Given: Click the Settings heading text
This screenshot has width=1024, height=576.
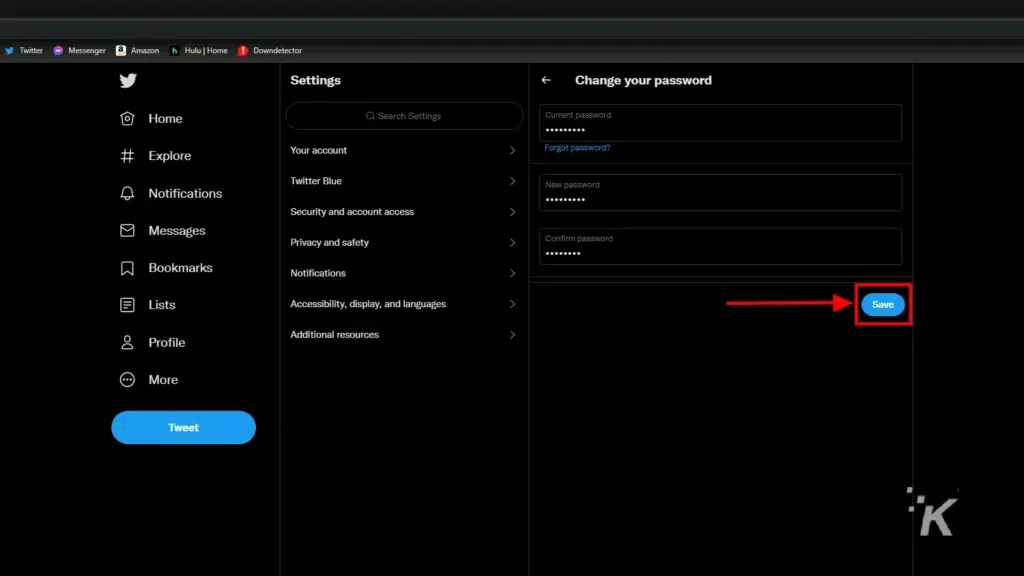Looking at the screenshot, I should click(x=315, y=80).
